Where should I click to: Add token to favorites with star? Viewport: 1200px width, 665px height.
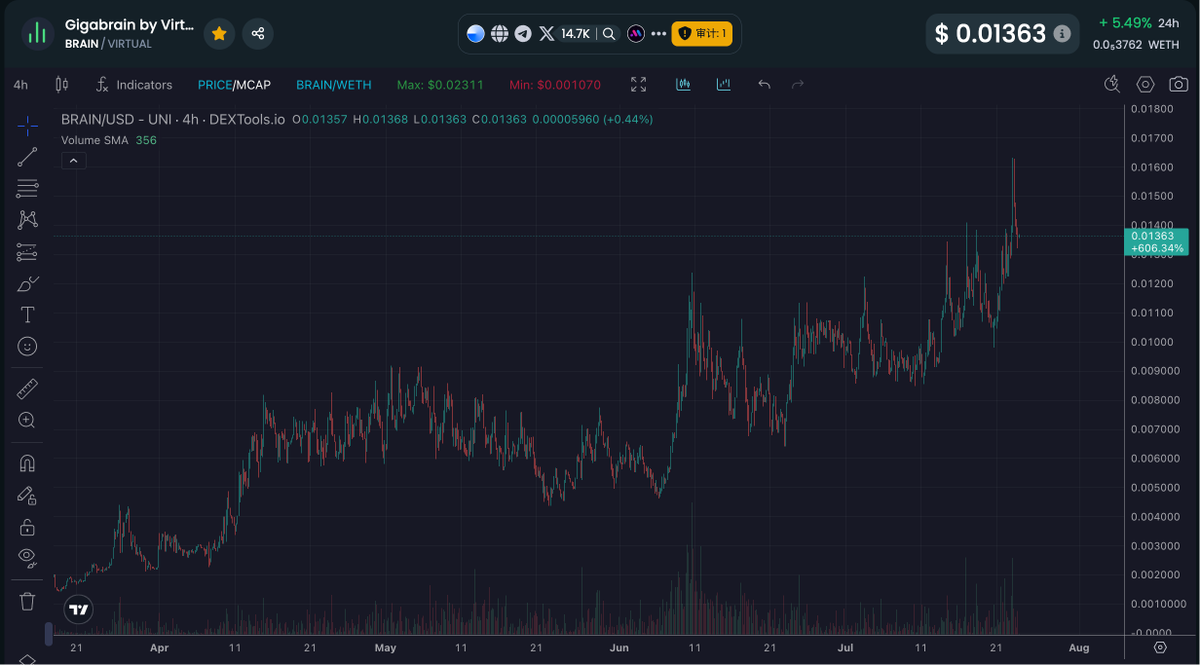point(219,34)
